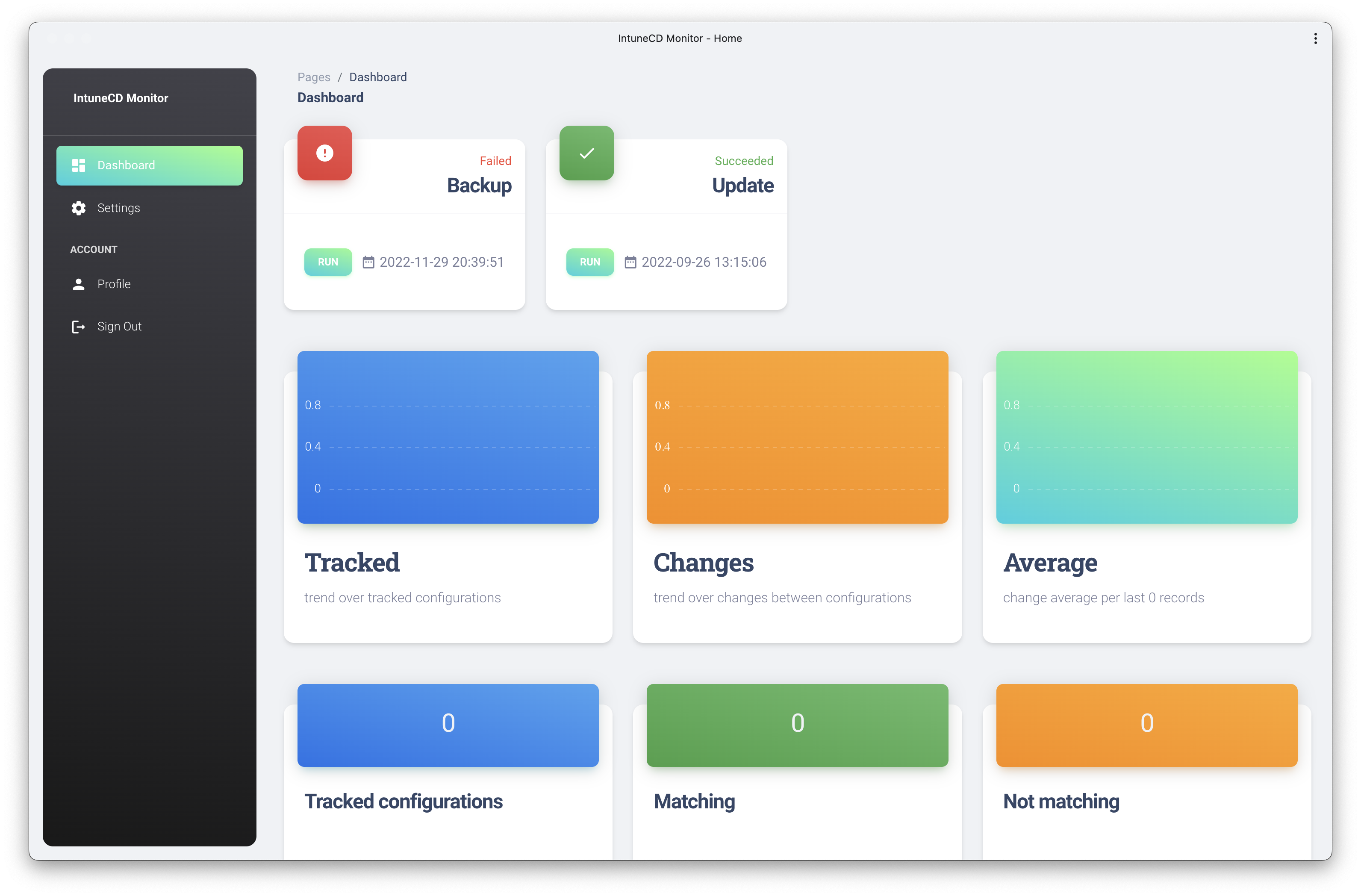Click the Matching count card showing 0
Screen dimensions: 1361x896
tap(797, 725)
